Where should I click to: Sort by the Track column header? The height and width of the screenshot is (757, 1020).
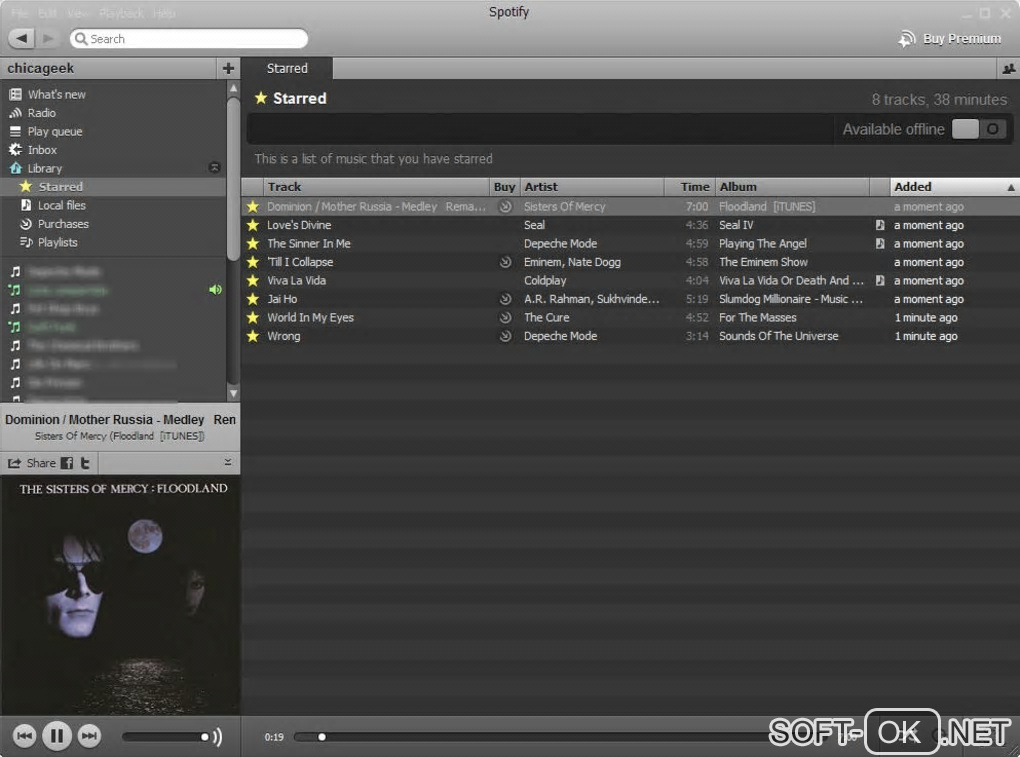(376, 187)
